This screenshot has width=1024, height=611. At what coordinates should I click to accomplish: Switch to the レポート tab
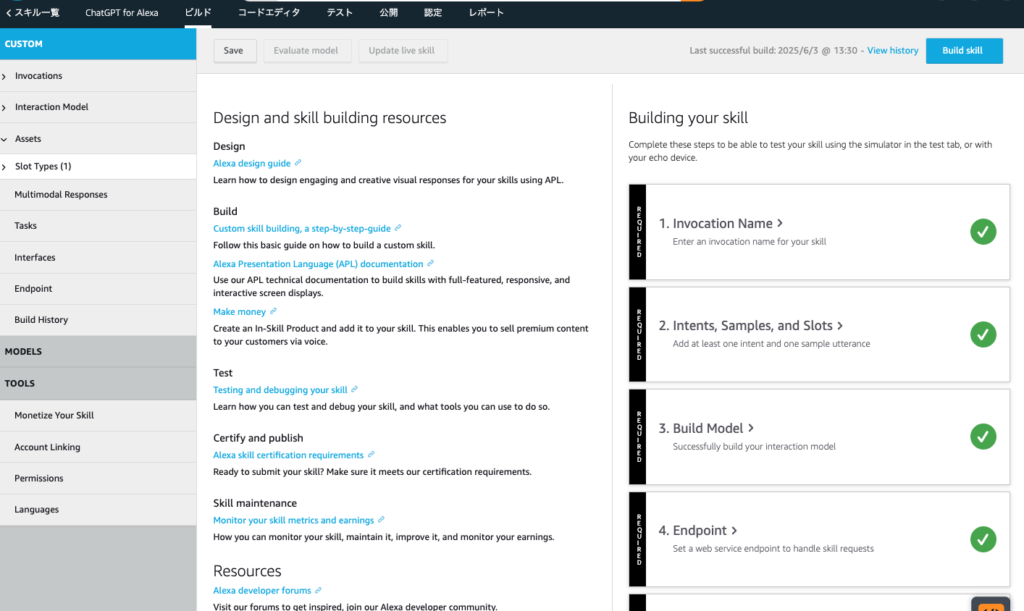[486, 12]
